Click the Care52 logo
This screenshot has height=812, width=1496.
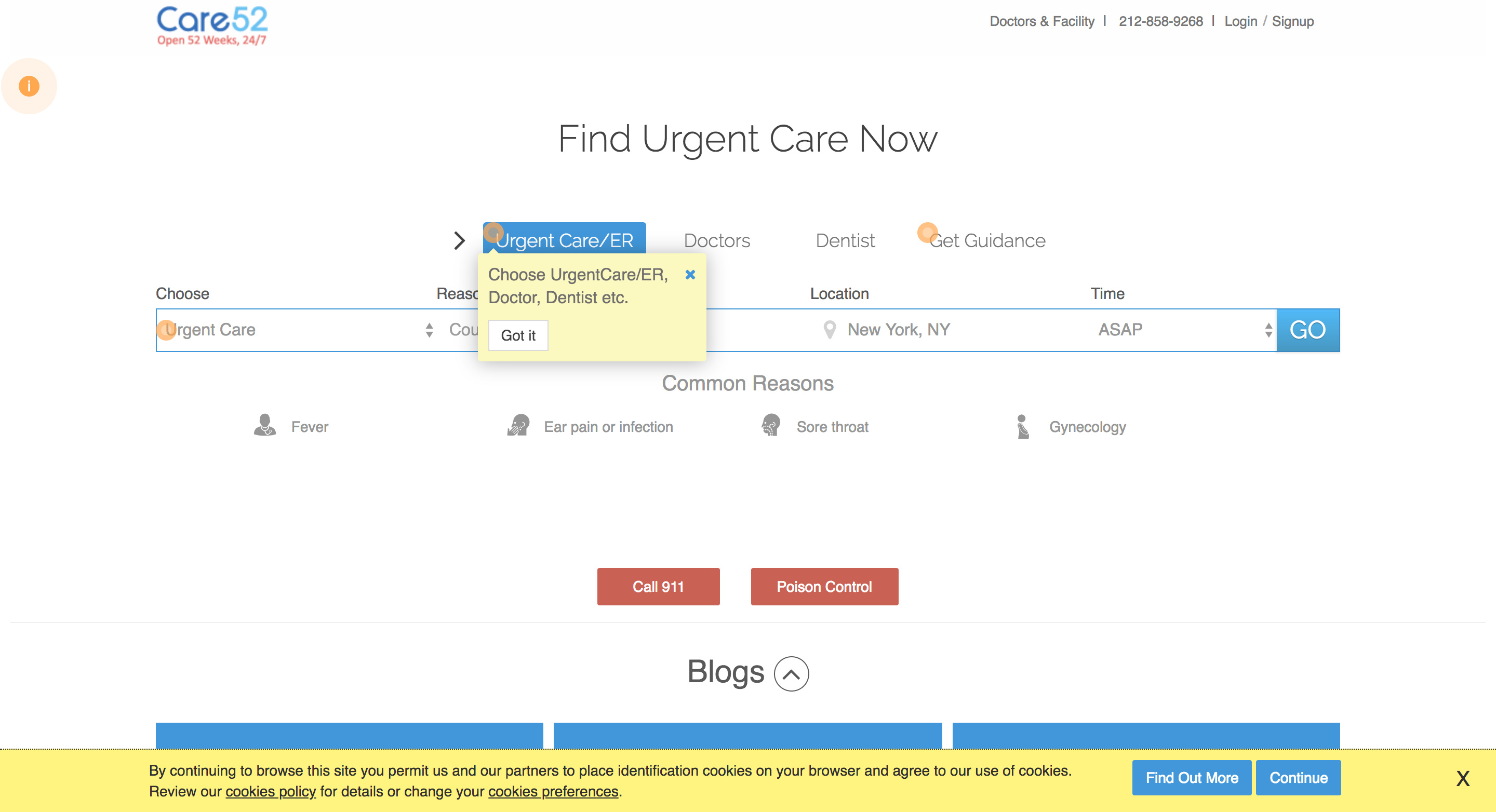212,25
